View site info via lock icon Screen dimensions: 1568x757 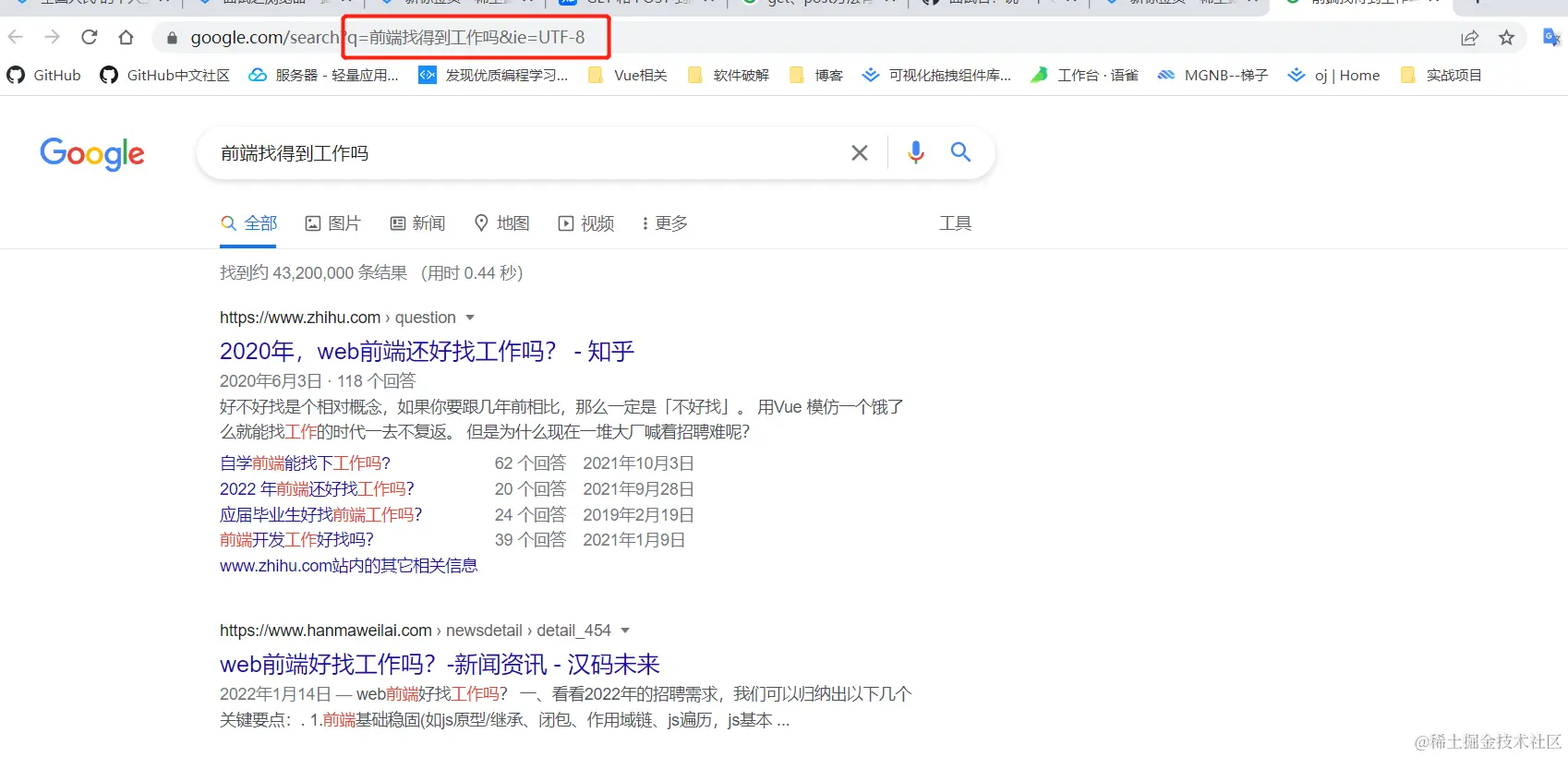point(172,38)
